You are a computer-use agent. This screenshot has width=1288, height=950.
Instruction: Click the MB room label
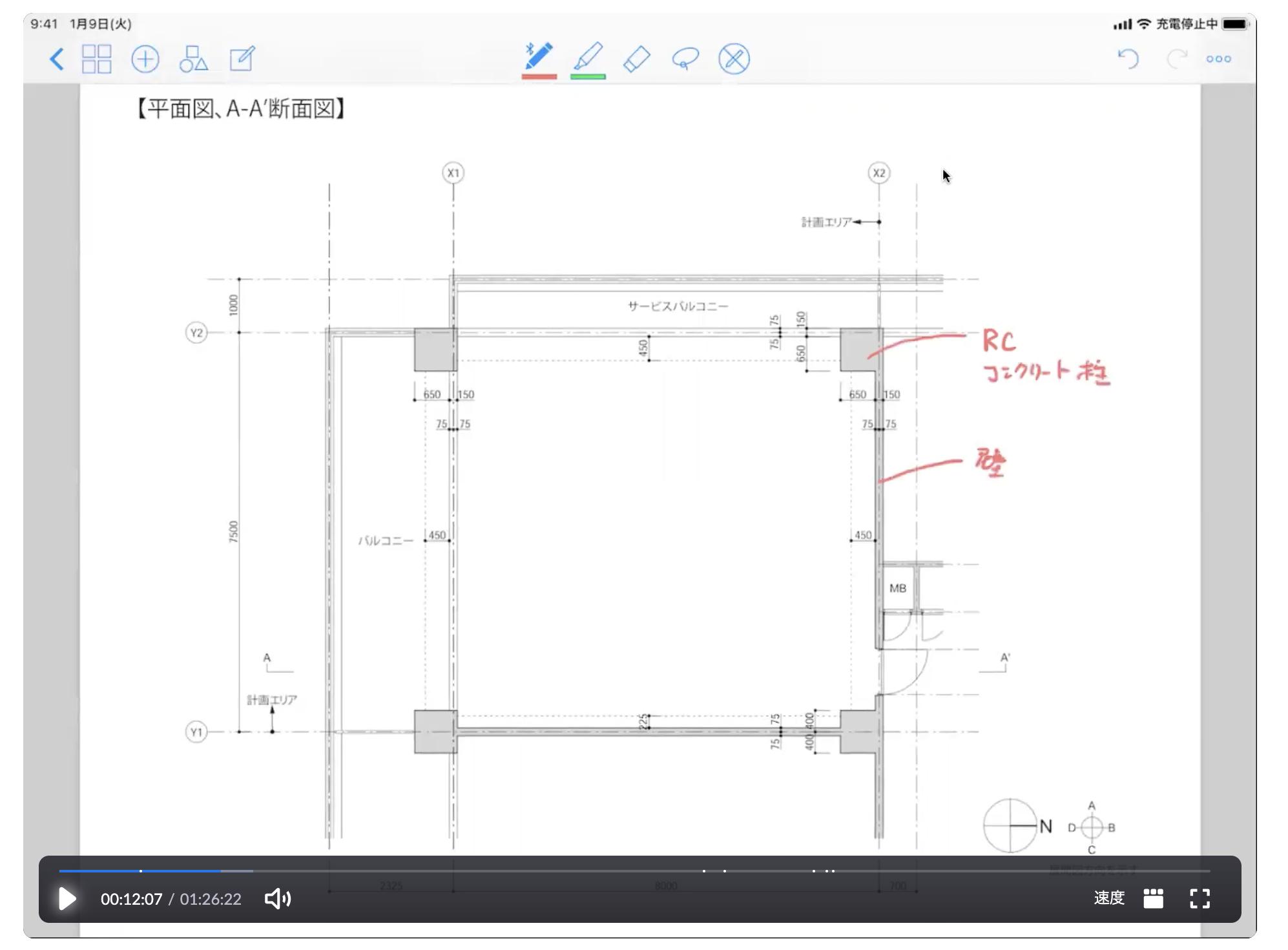(x=898, y=588)
